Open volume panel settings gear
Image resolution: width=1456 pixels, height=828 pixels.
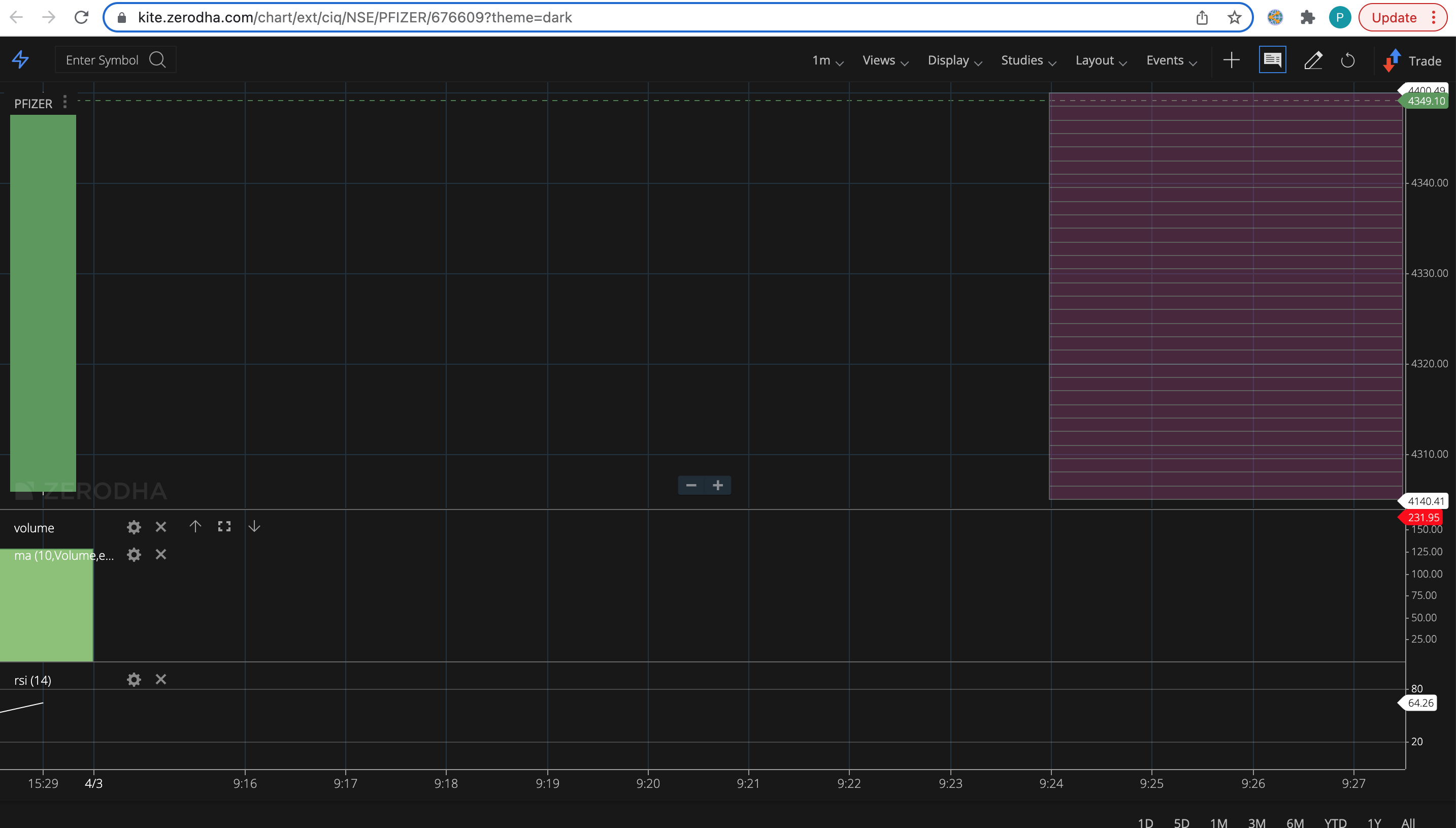point(134,527)
